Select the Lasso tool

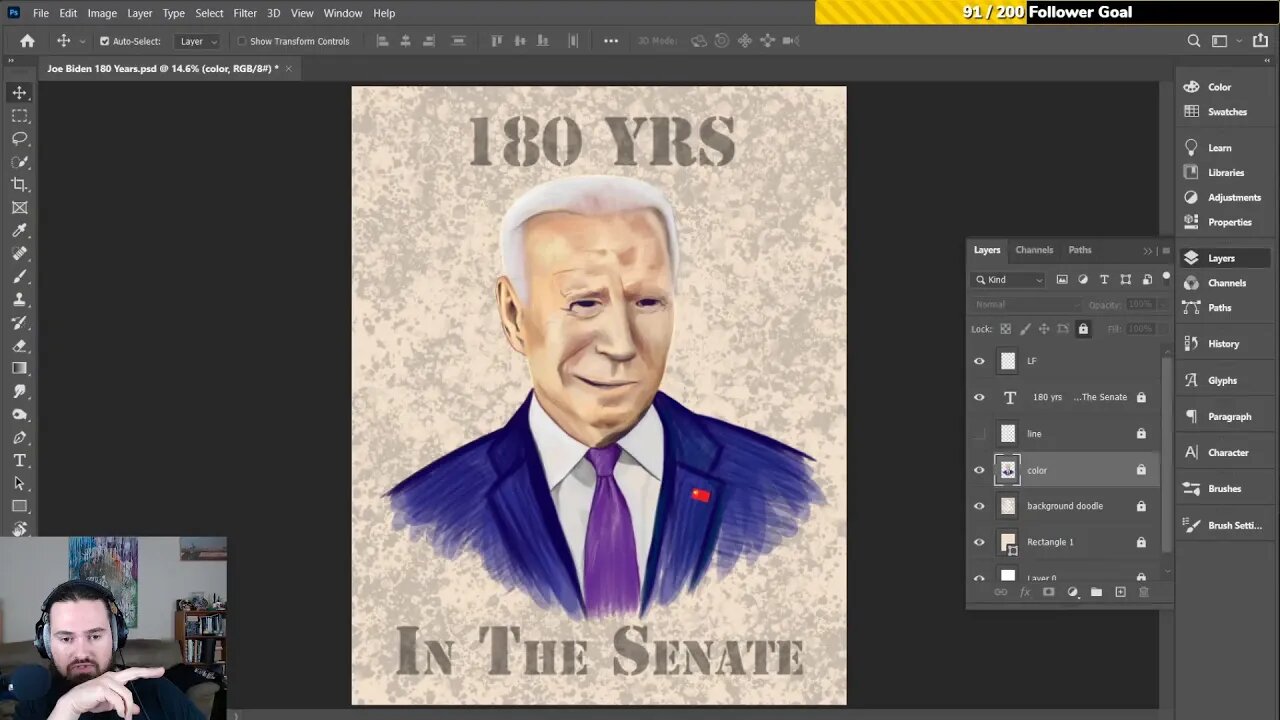pyautogui.click(x=19, y=138)
